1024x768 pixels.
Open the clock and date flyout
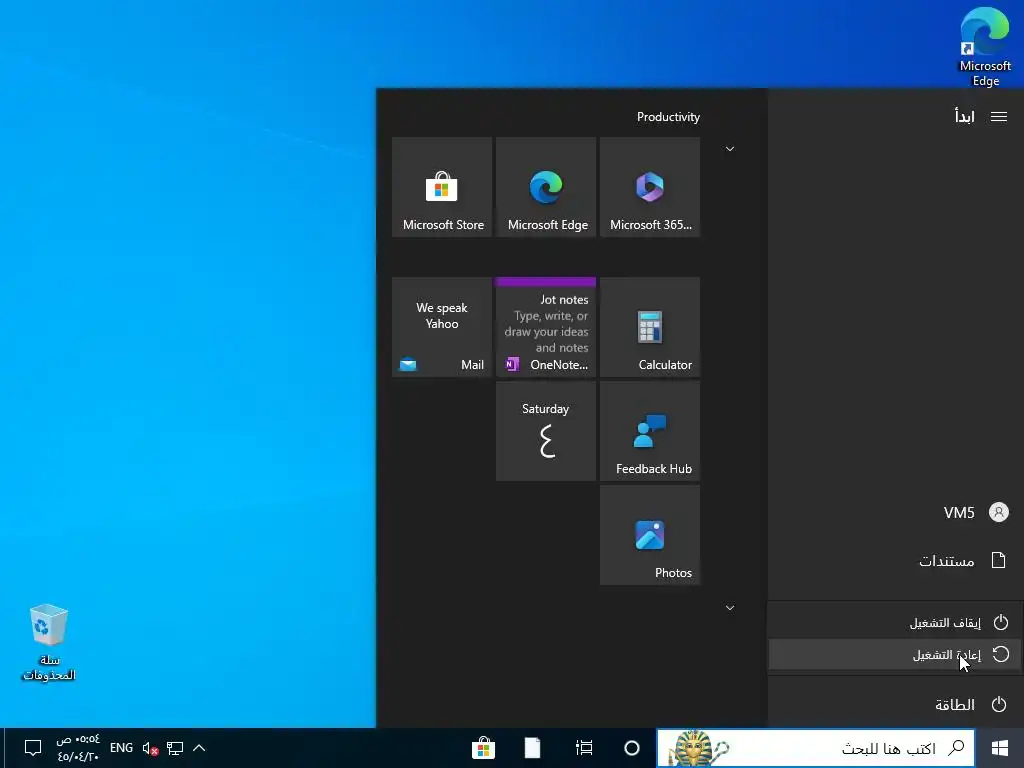coord(78,748)
